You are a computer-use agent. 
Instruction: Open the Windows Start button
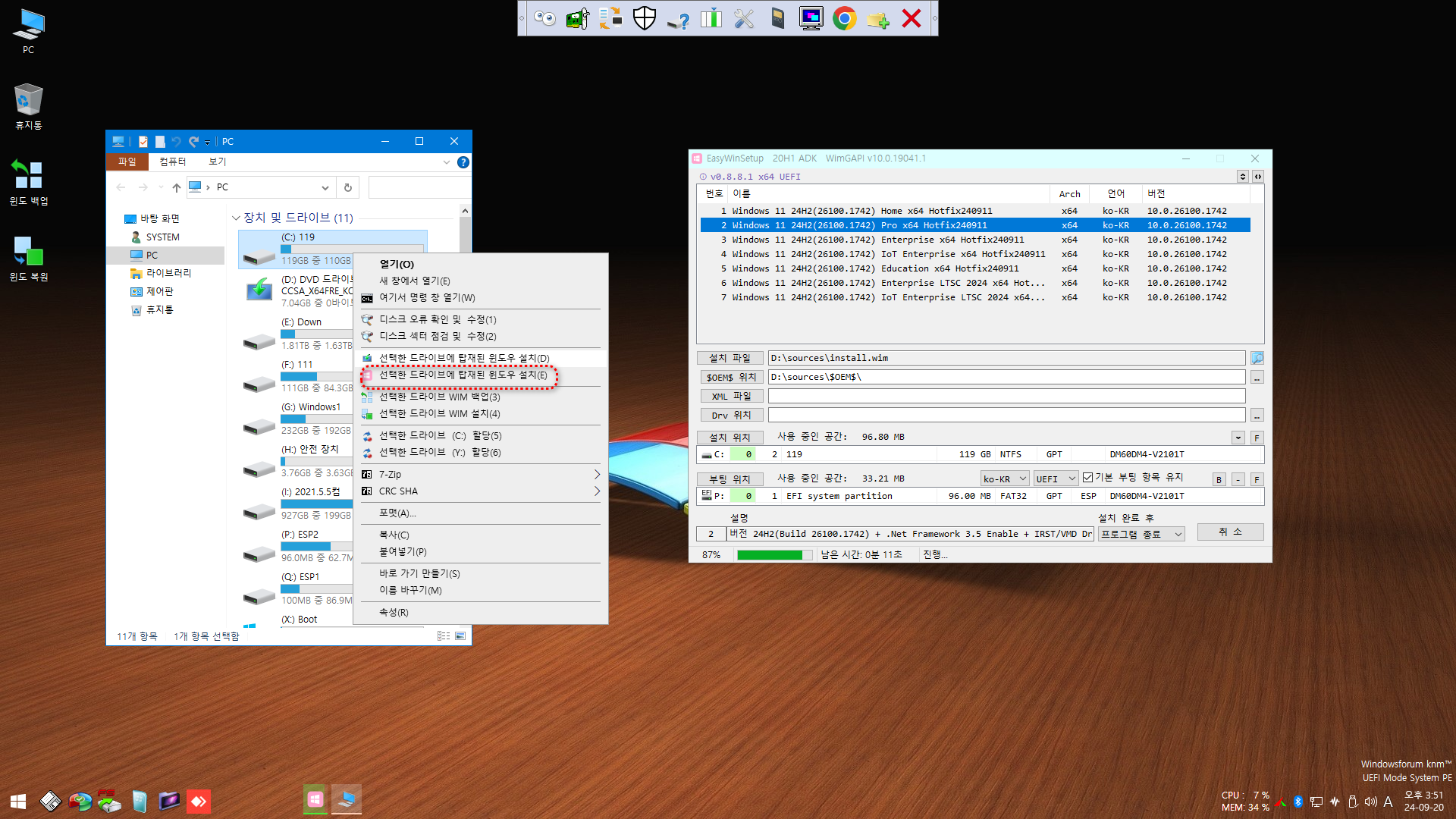pos(18,802)
